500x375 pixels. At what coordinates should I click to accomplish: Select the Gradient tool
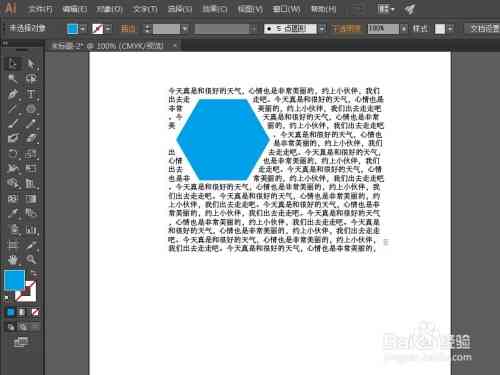tap(31, 199)
